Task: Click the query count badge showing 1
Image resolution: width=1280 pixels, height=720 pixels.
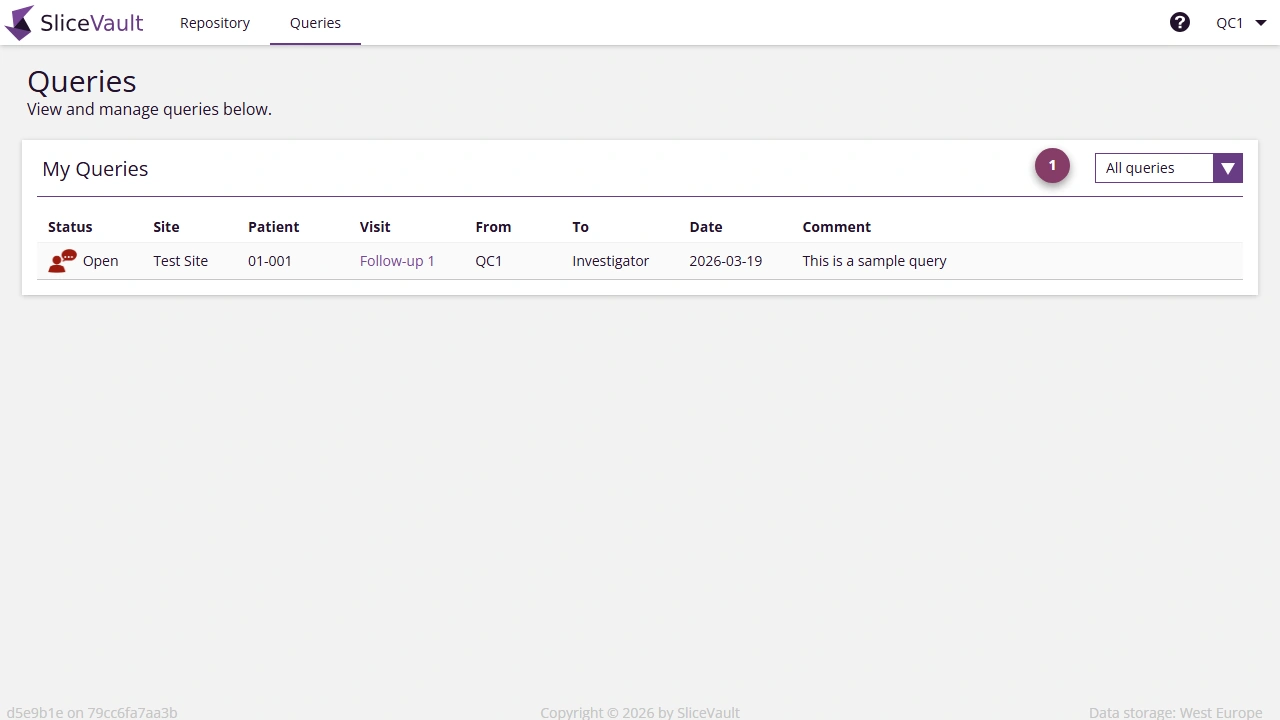Action: (1052, 165)
